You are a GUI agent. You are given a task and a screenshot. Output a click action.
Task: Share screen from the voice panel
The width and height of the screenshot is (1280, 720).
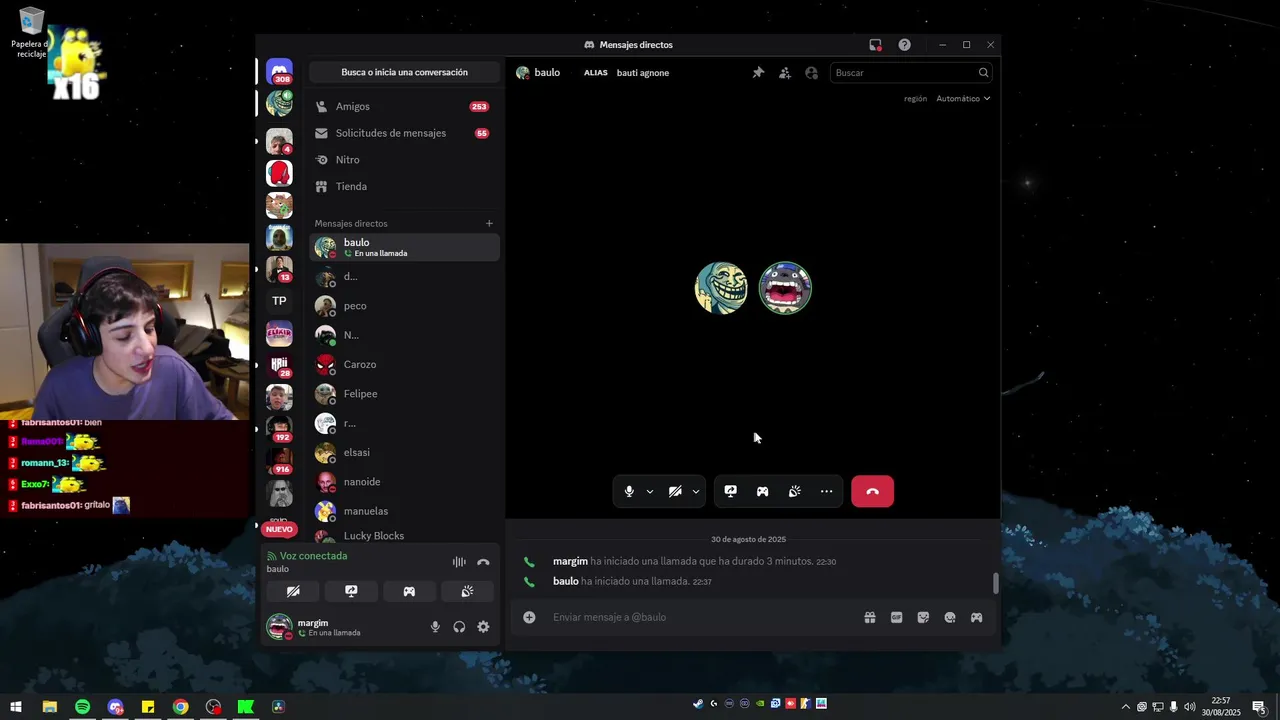(x=351, y=591)
